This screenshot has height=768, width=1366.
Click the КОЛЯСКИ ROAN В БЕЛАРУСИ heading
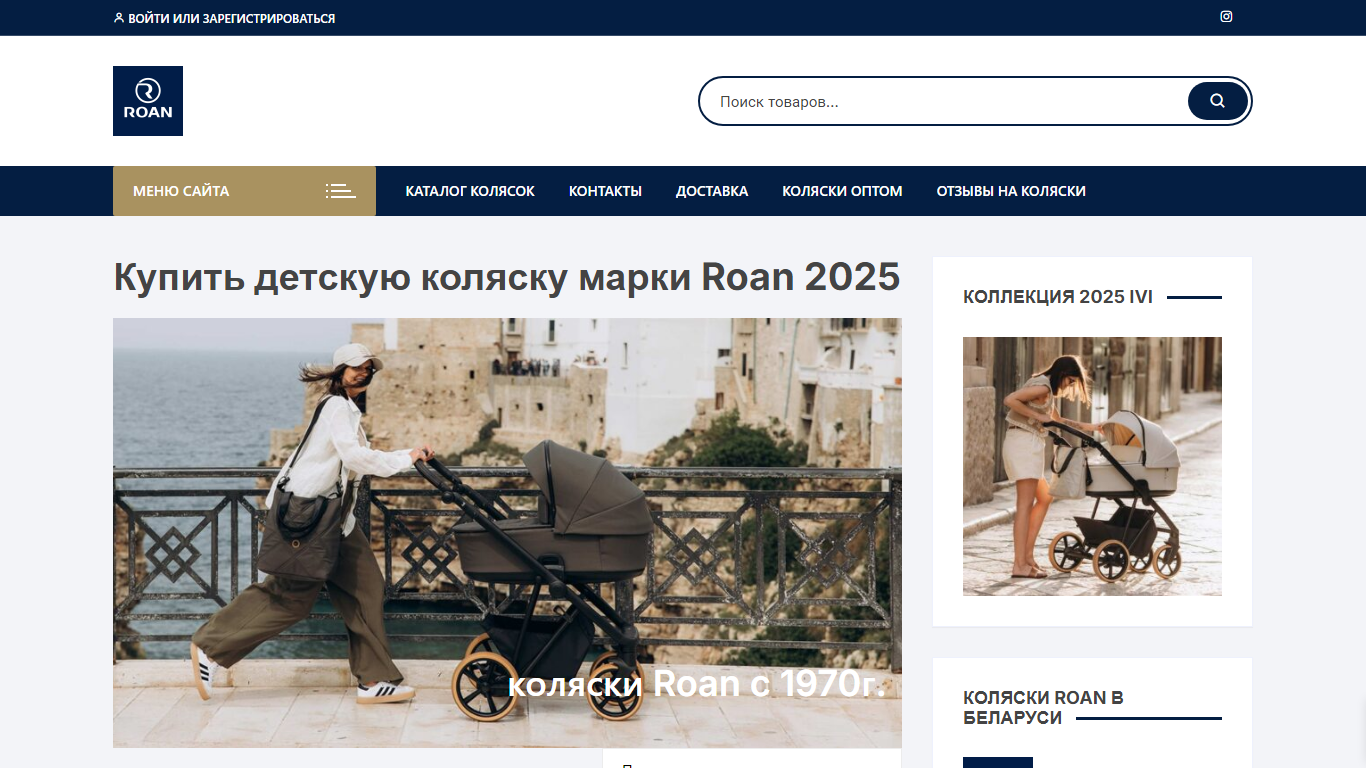click(1043, 707)
